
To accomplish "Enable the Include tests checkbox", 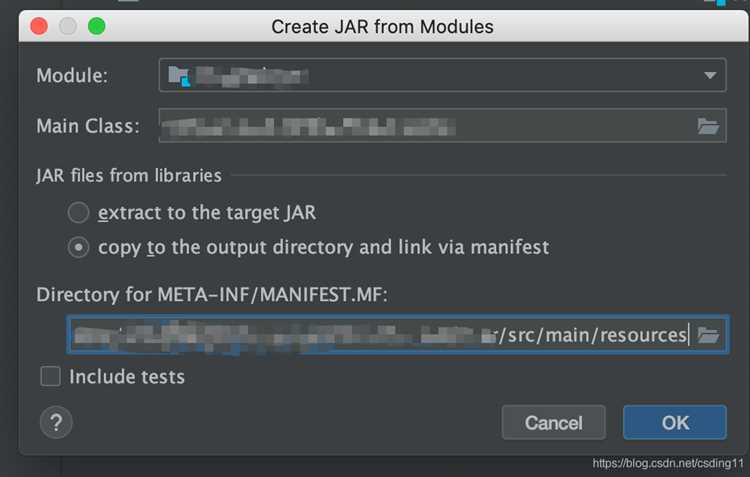I will [x=50, y=376].
